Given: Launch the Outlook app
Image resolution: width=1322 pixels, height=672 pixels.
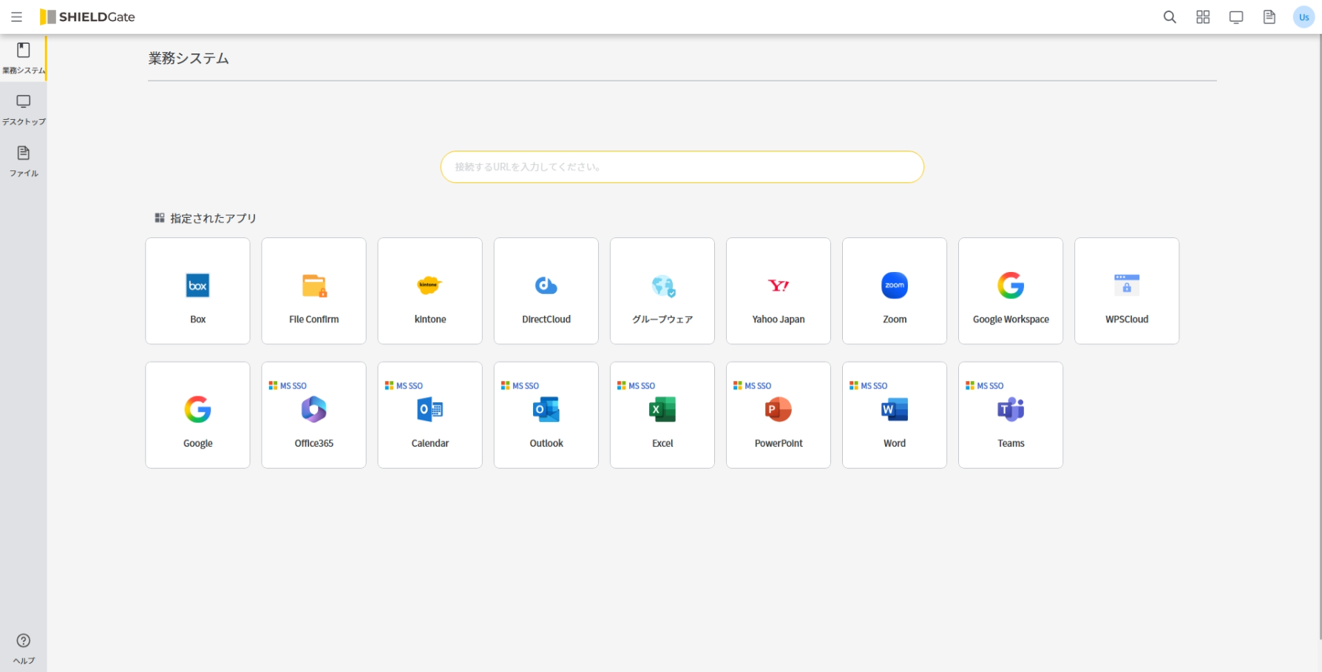Looking at the screenshot, I should pos(546,415).
